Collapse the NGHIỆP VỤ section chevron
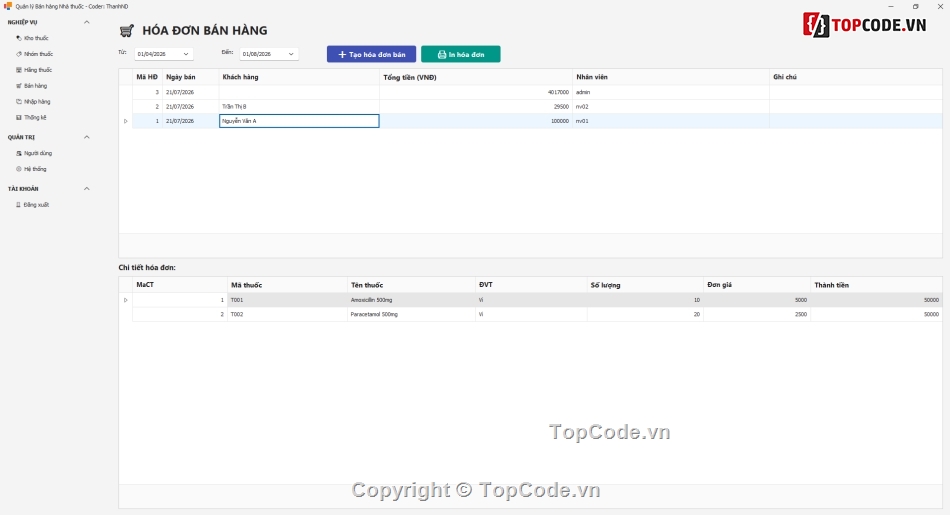Viewport: 950px width, 515px height. point(87,22)
